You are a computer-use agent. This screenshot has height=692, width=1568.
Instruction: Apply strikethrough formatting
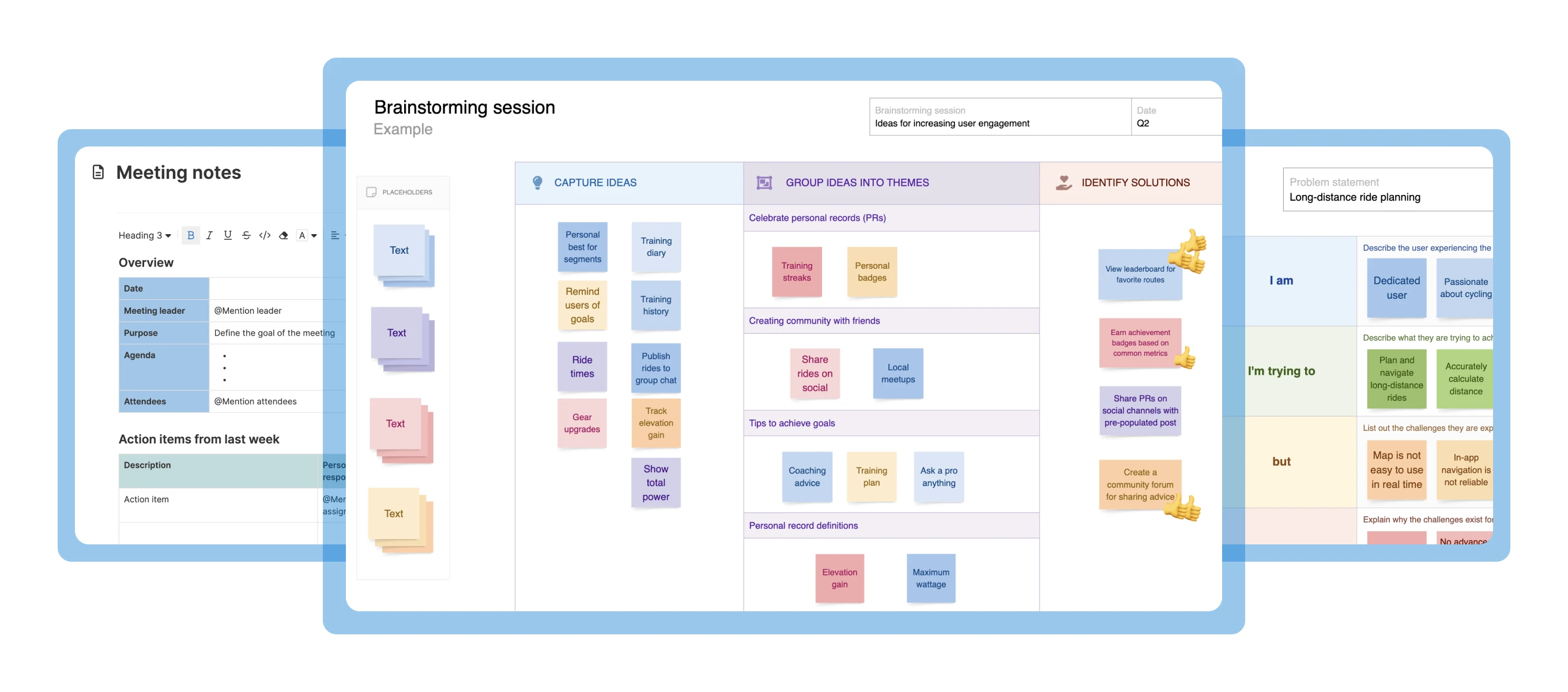click(x=246, y=235)
